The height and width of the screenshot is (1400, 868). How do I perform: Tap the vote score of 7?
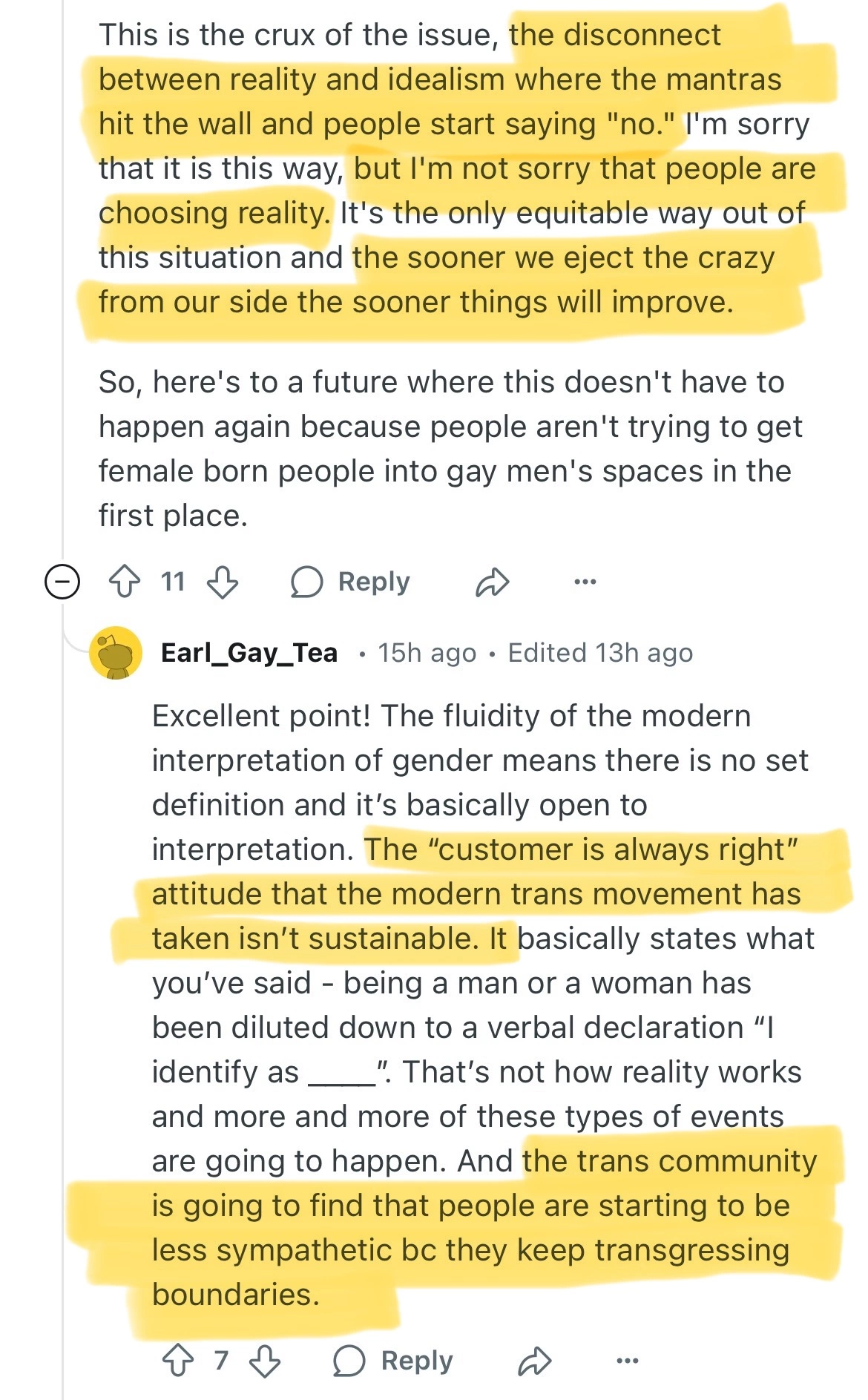tap(221, 1361)
